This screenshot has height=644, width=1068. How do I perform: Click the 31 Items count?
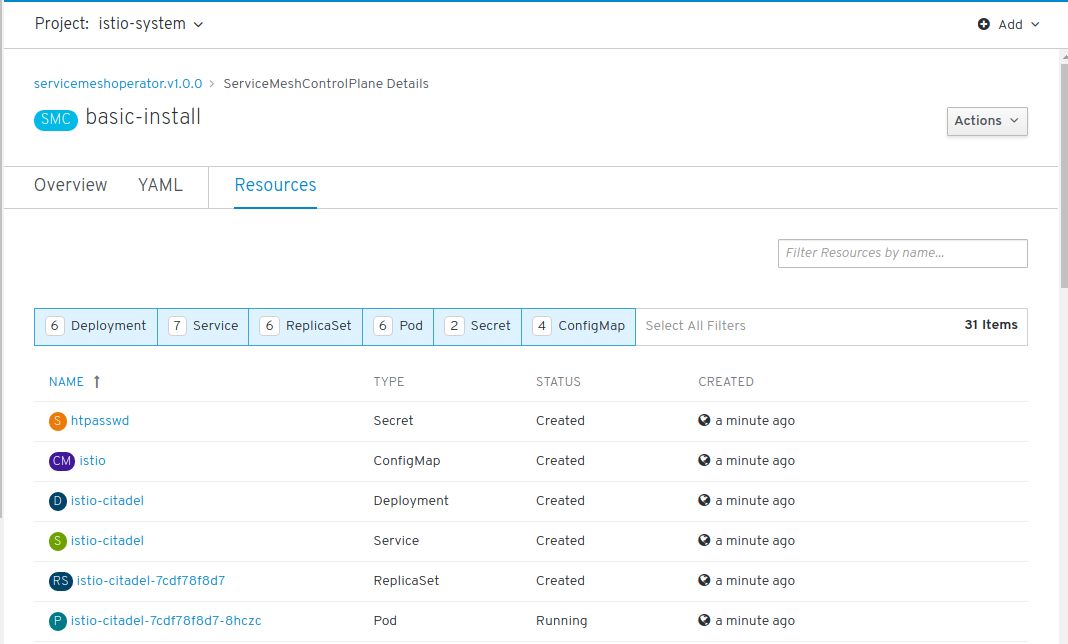(991, 325)
